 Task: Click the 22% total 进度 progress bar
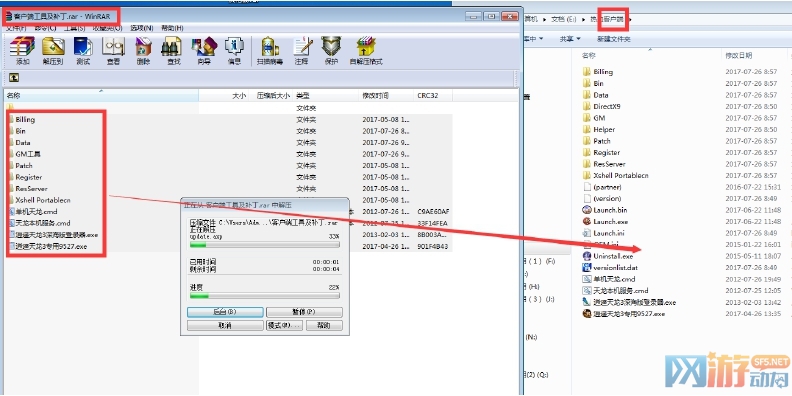(x=264, y=295)
